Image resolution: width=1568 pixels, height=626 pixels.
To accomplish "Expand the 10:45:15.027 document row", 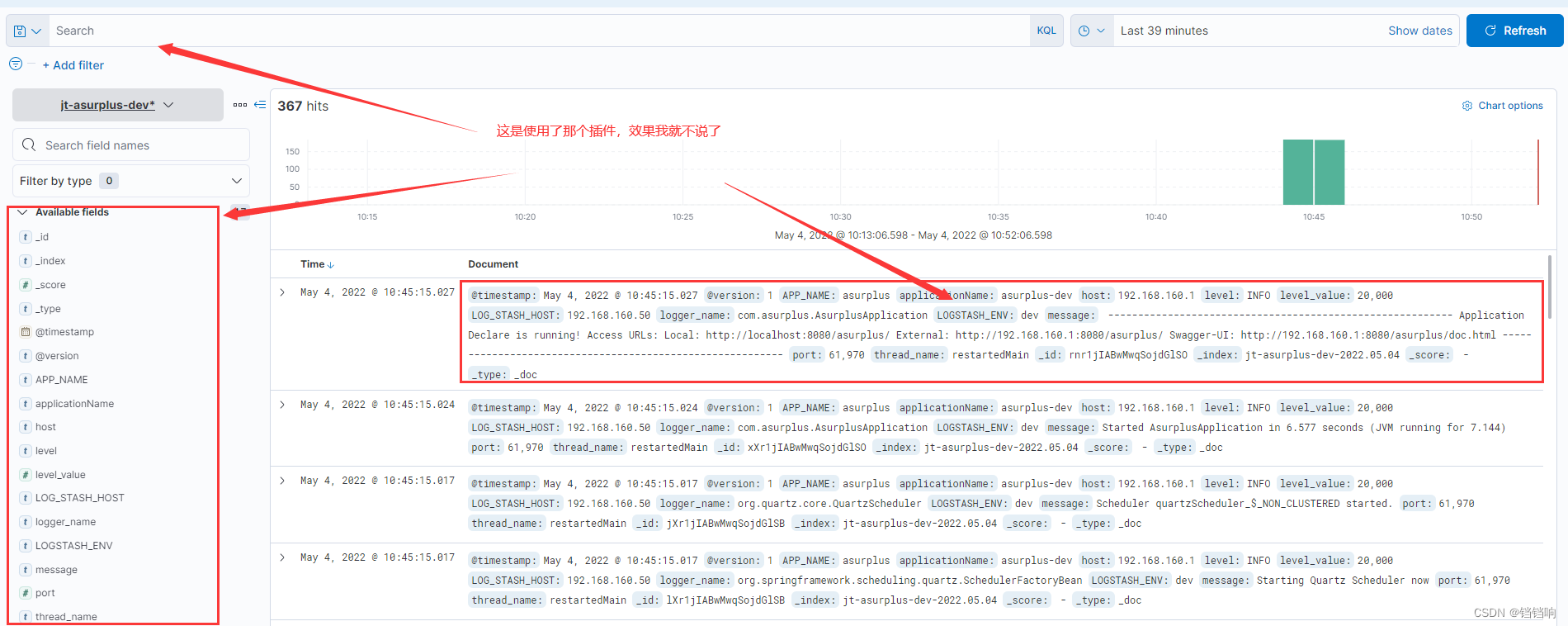I will pyautogui.click(x=282, y=292).
